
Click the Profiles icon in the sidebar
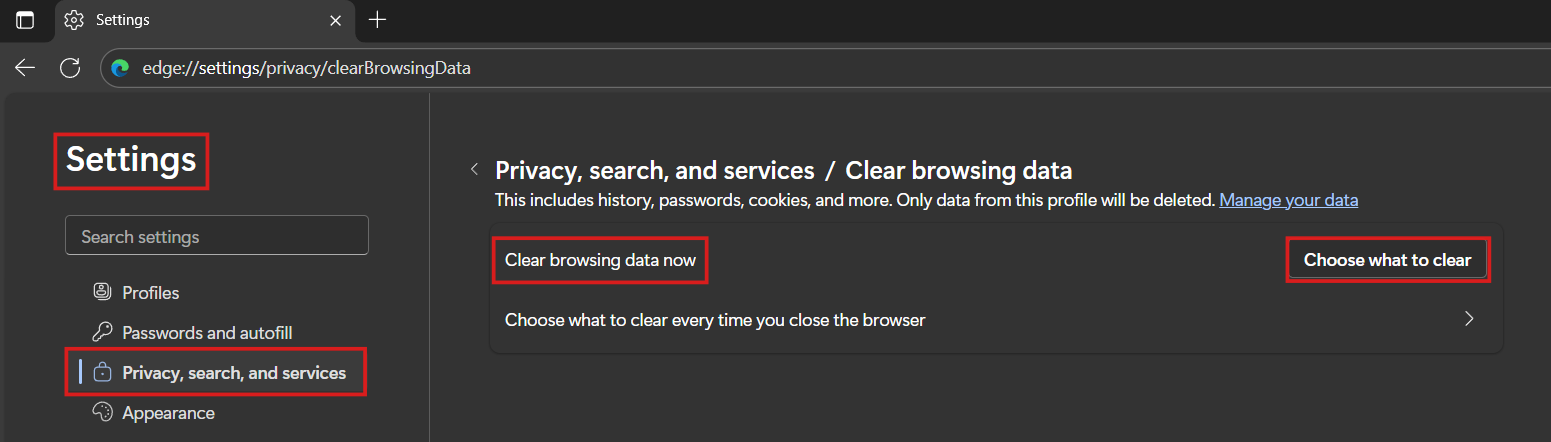tap(102, 293)
